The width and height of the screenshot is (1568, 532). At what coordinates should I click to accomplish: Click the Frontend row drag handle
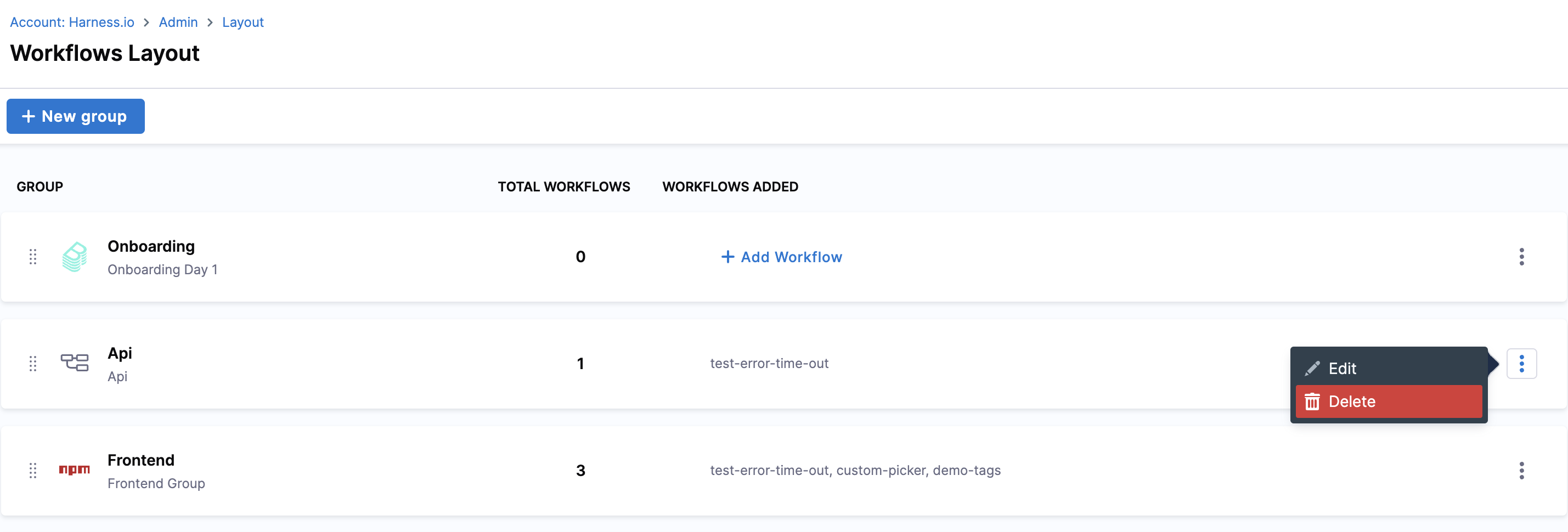pyautogui.click(x=33, y=471)
